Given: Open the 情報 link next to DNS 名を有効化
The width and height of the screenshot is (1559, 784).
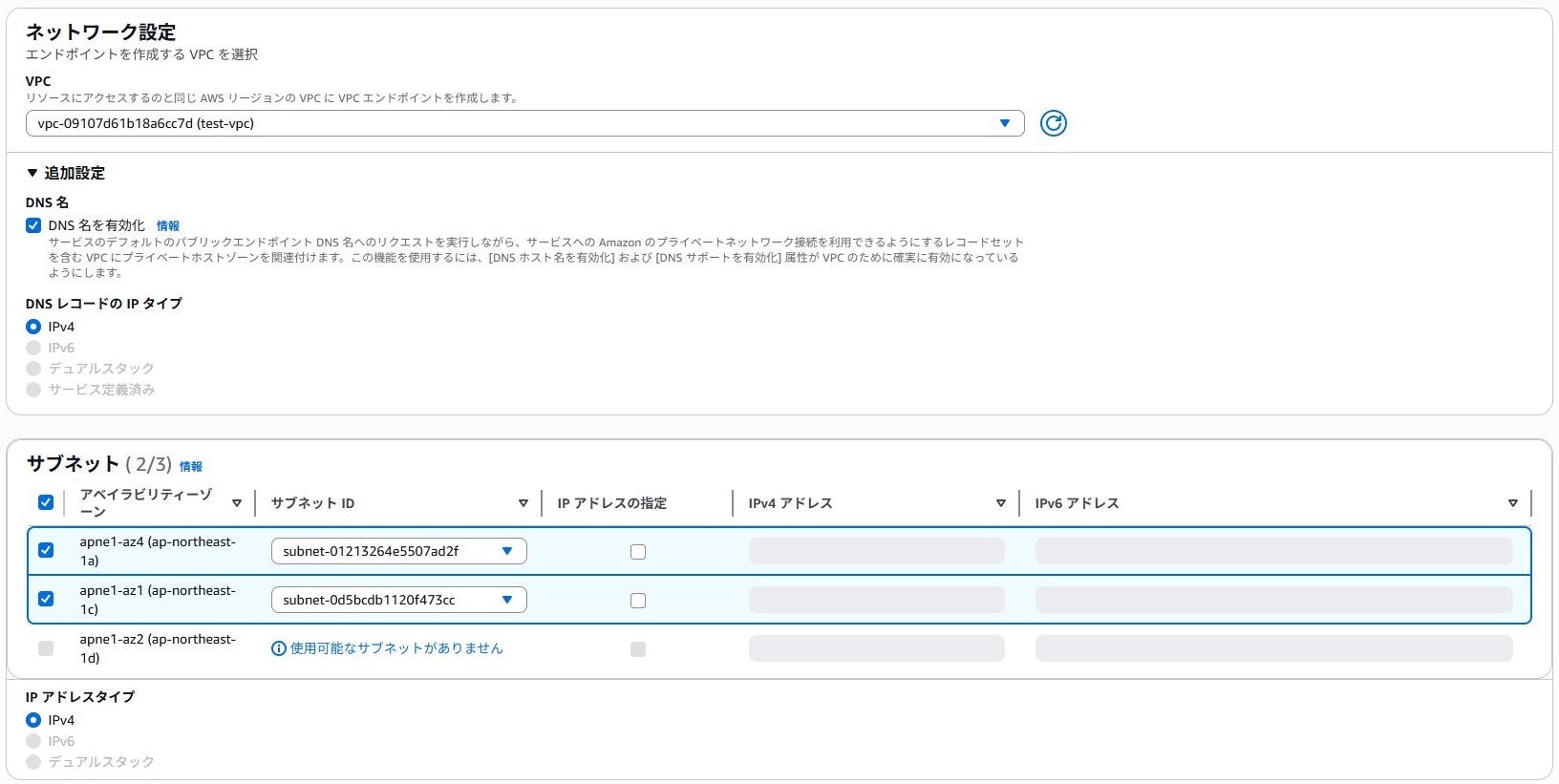Looking at the screenshot, I should [168, 226].
